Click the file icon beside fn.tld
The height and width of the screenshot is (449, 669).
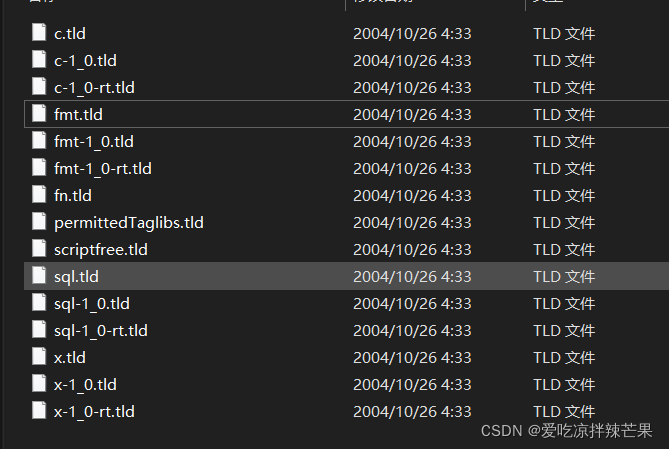pos(39,195)
